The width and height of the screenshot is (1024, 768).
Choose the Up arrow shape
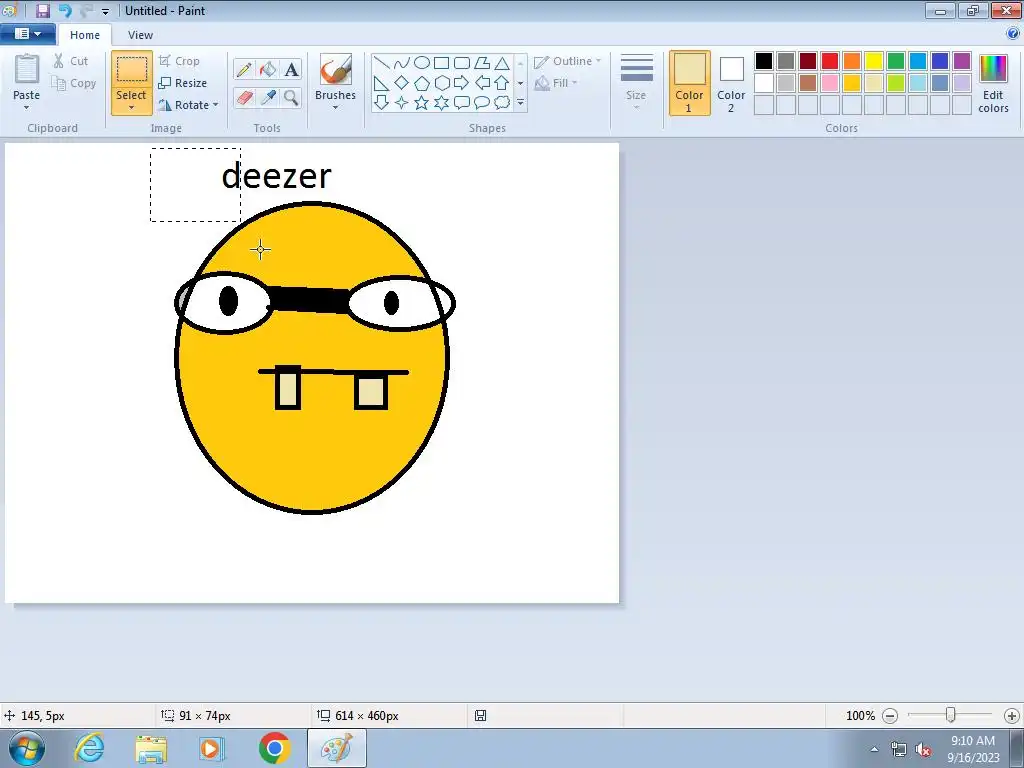(x=502, y=83)
